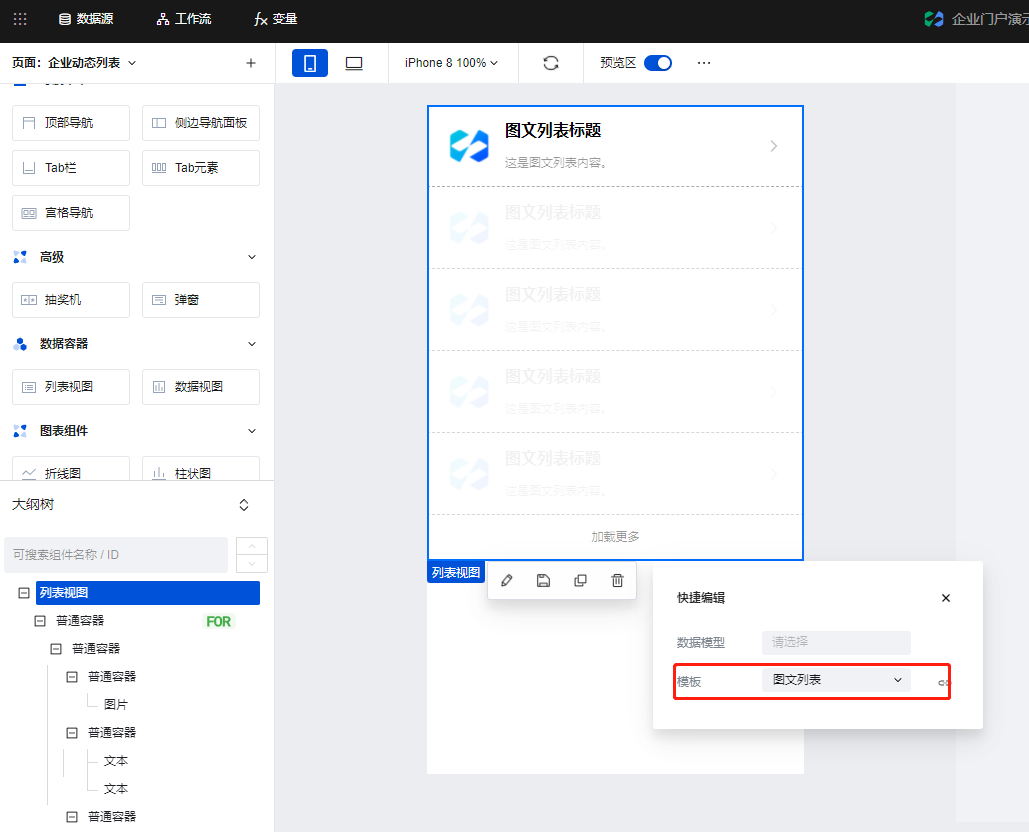Collapse the 高级 component group
Image resolution: width=1029 pixels, height=832 pixels.
click(x=252, y=257)
